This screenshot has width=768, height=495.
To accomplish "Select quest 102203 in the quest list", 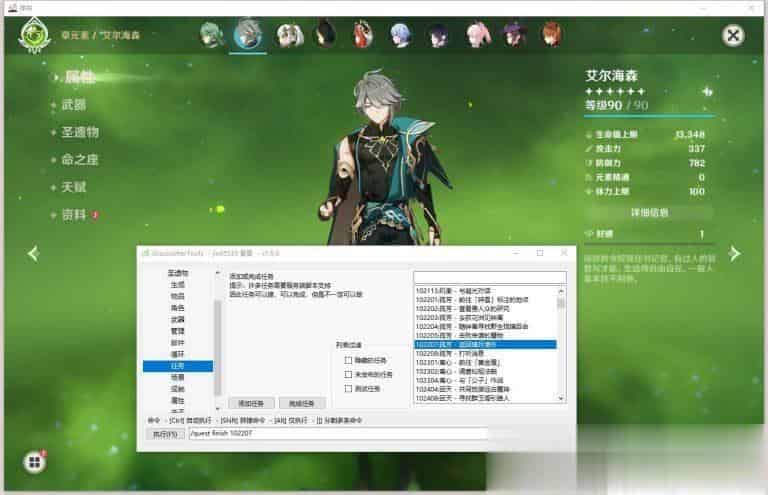I will (x=485, y=317).
